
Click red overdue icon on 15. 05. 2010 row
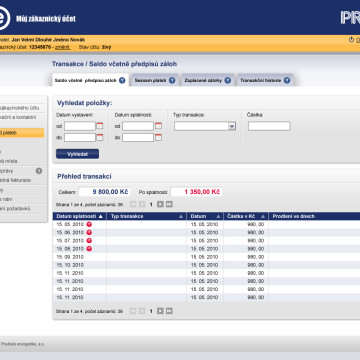tap(89, 224)
